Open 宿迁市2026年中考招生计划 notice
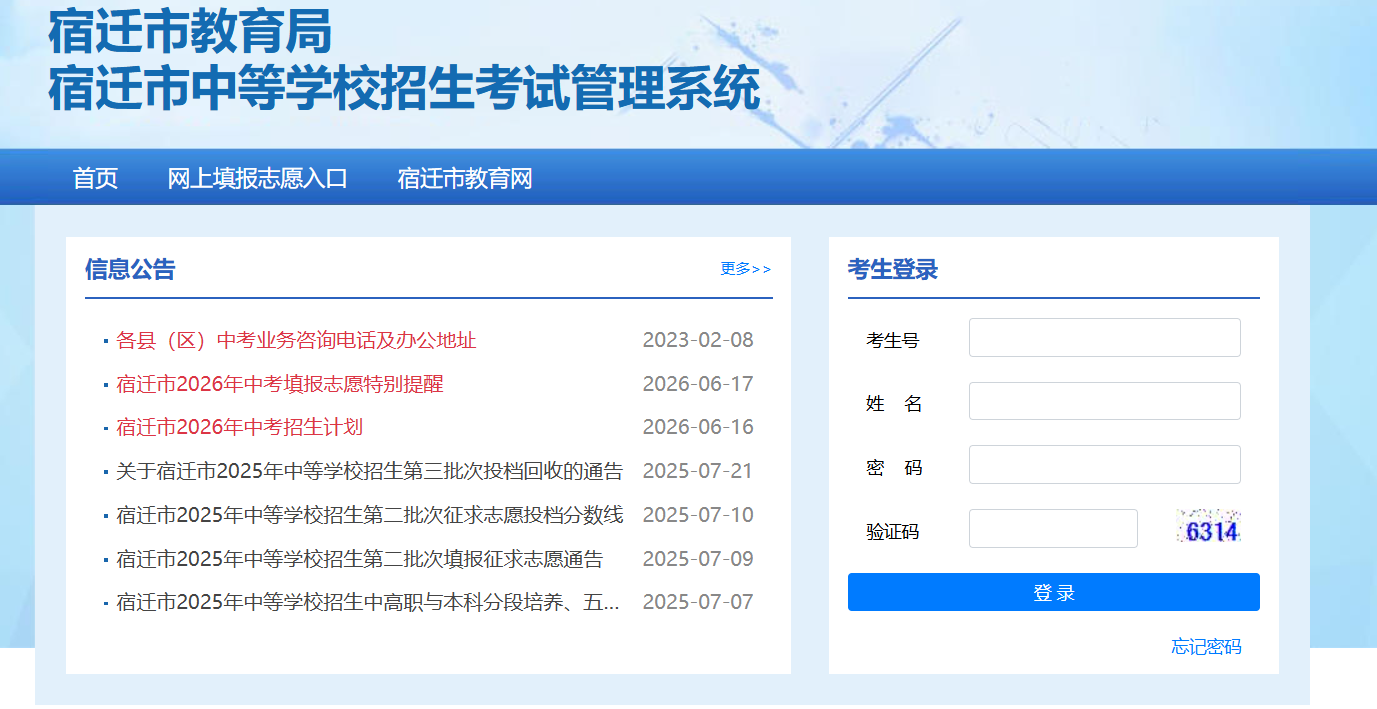Viewport: 1377px width, 709px height. (x=239, y=427)
